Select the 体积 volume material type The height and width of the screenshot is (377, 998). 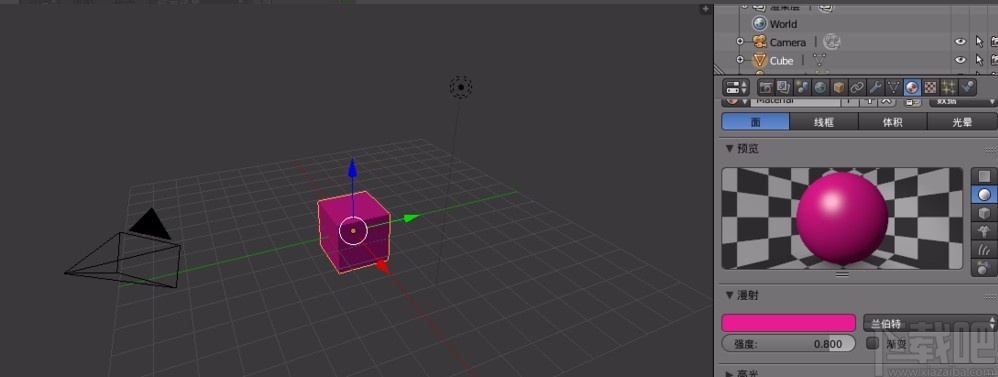[x=893, y=122]
